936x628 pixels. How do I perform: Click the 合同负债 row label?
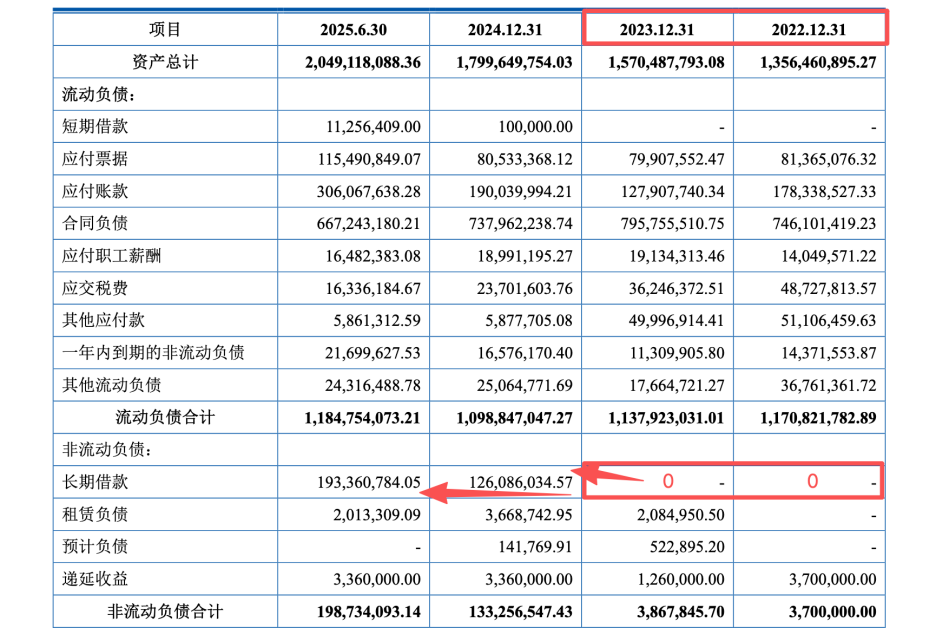click(x=95, y=224)
